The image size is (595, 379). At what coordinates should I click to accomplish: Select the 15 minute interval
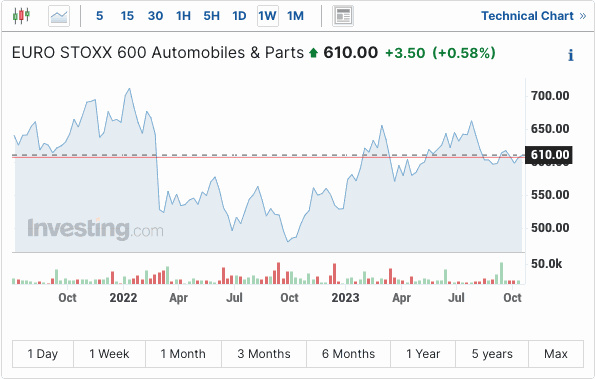coord(127,16)
